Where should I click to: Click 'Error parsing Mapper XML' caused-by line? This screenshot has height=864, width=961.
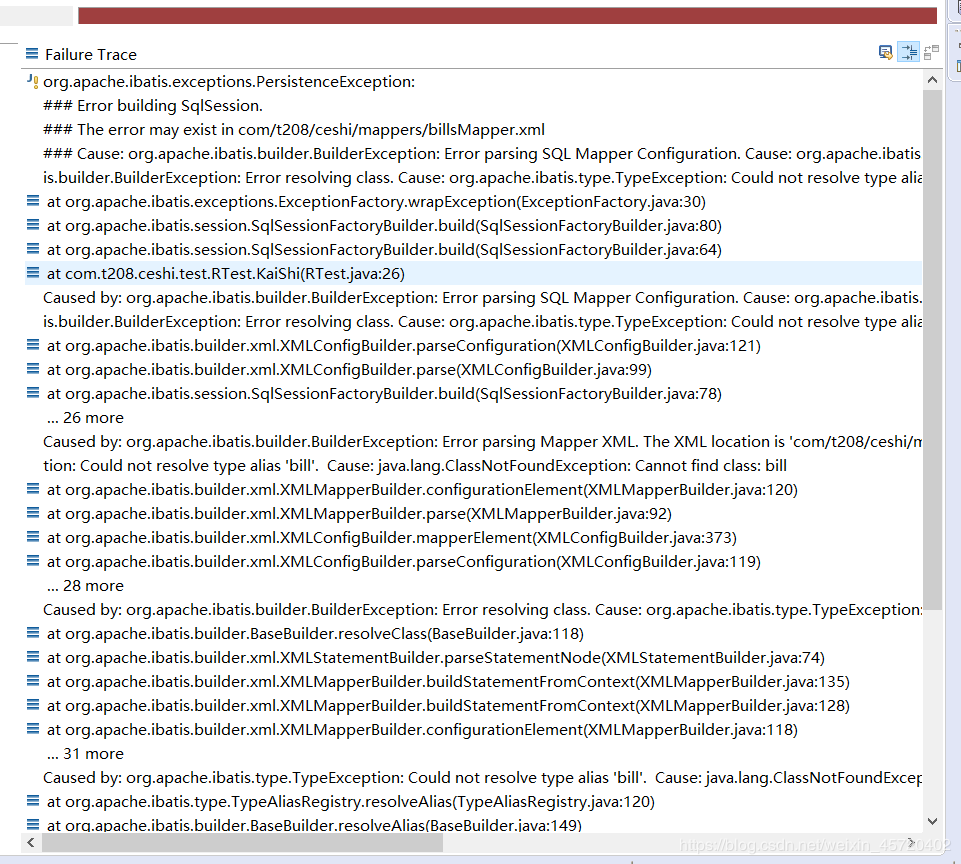tap(482, 442)
